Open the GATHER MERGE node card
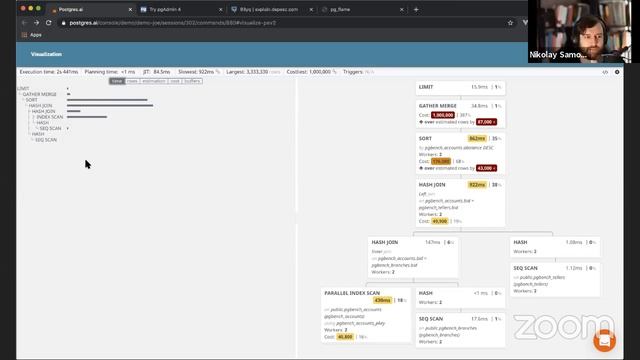 pyautogui.click(x=460, y=114)
